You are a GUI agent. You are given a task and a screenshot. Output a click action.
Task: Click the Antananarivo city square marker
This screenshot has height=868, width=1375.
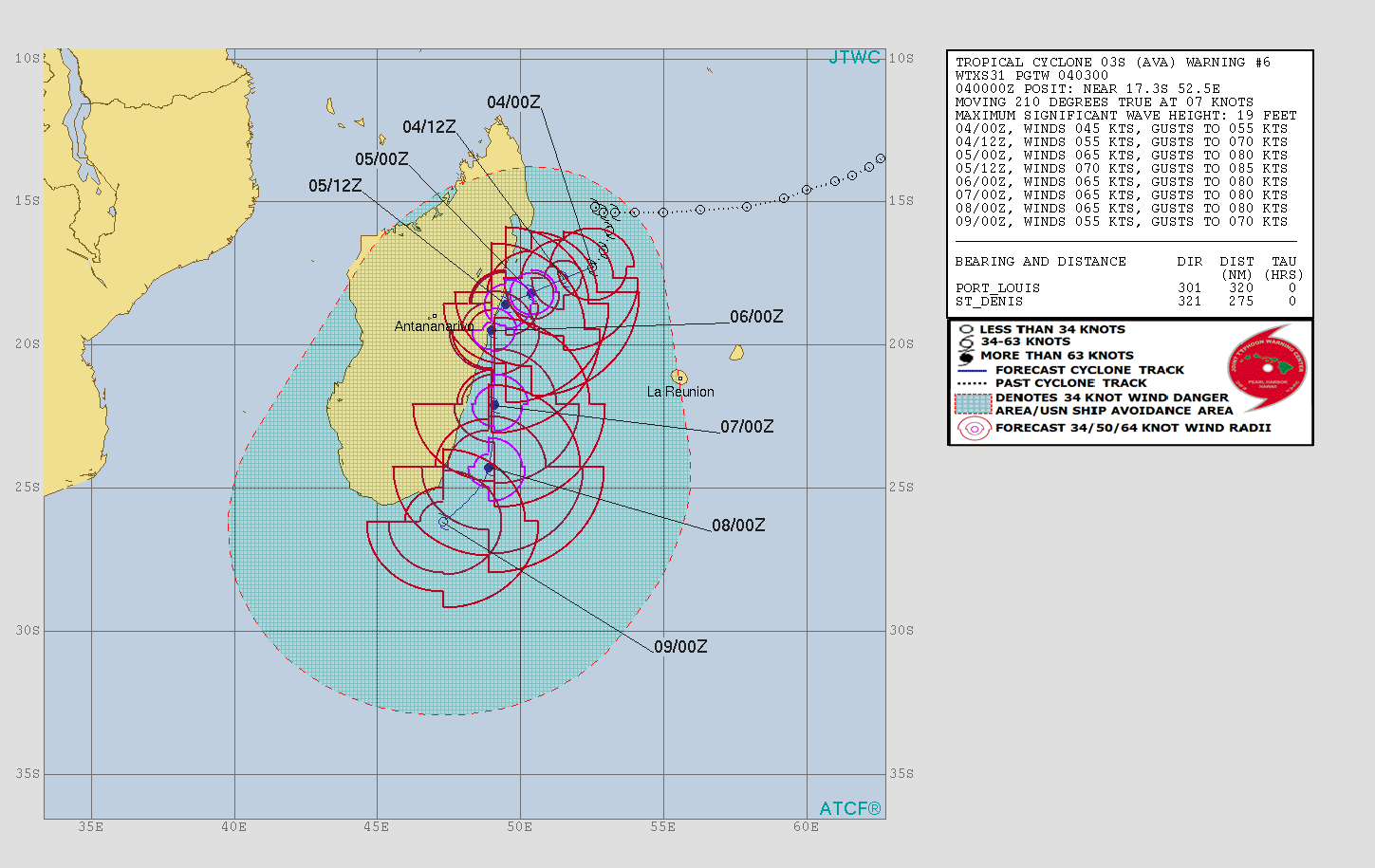(434, 317)
